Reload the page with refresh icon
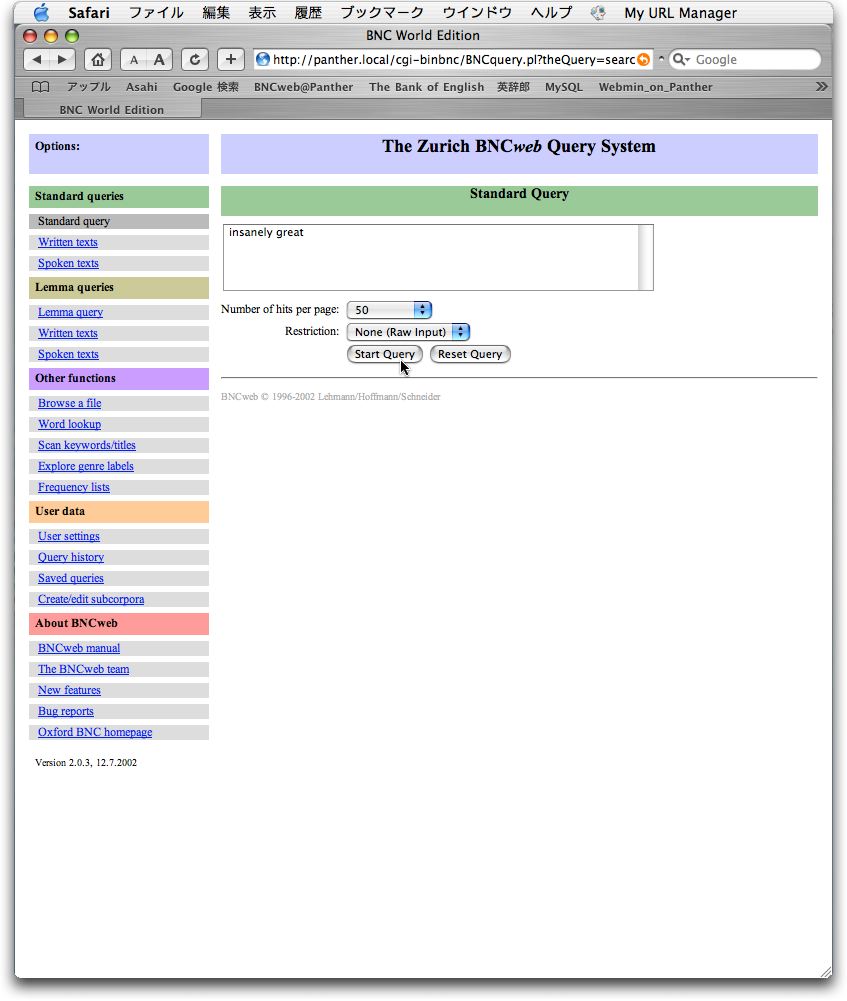Viewport: 847px width, 1001px height. click(x=195, y=59)
